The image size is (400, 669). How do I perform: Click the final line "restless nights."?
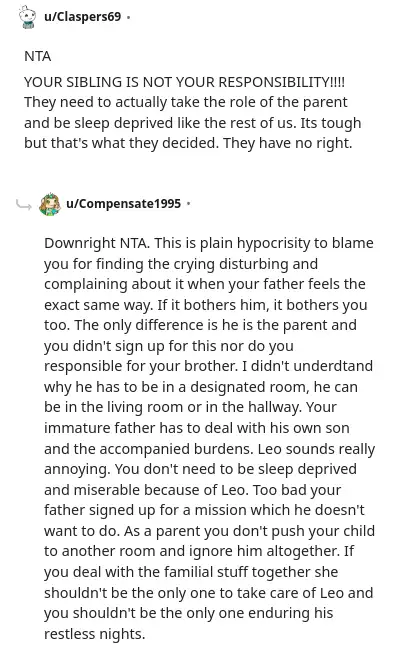click(x=94, y=634)
